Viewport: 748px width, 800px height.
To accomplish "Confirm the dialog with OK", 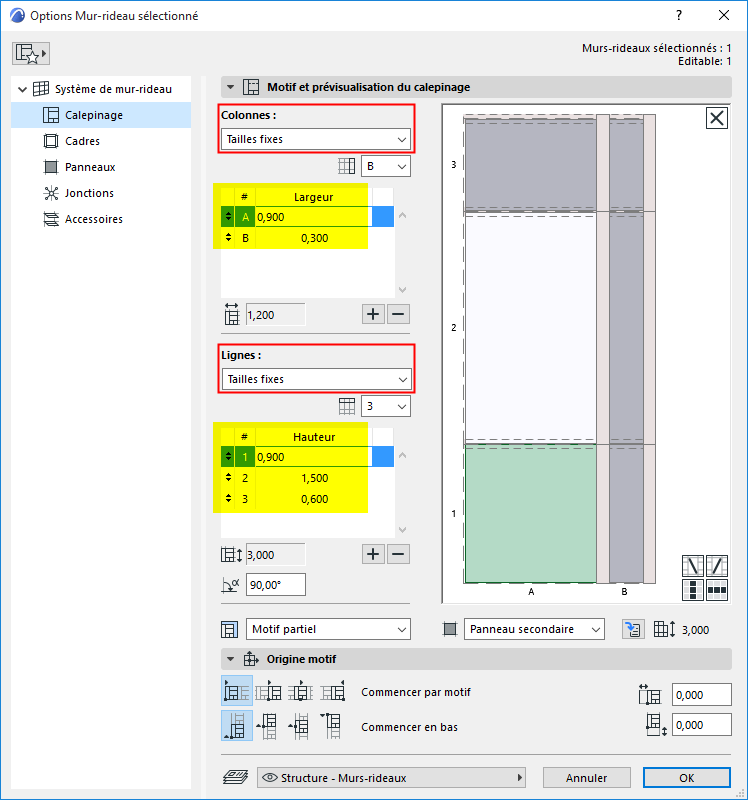I will [687, 778].
